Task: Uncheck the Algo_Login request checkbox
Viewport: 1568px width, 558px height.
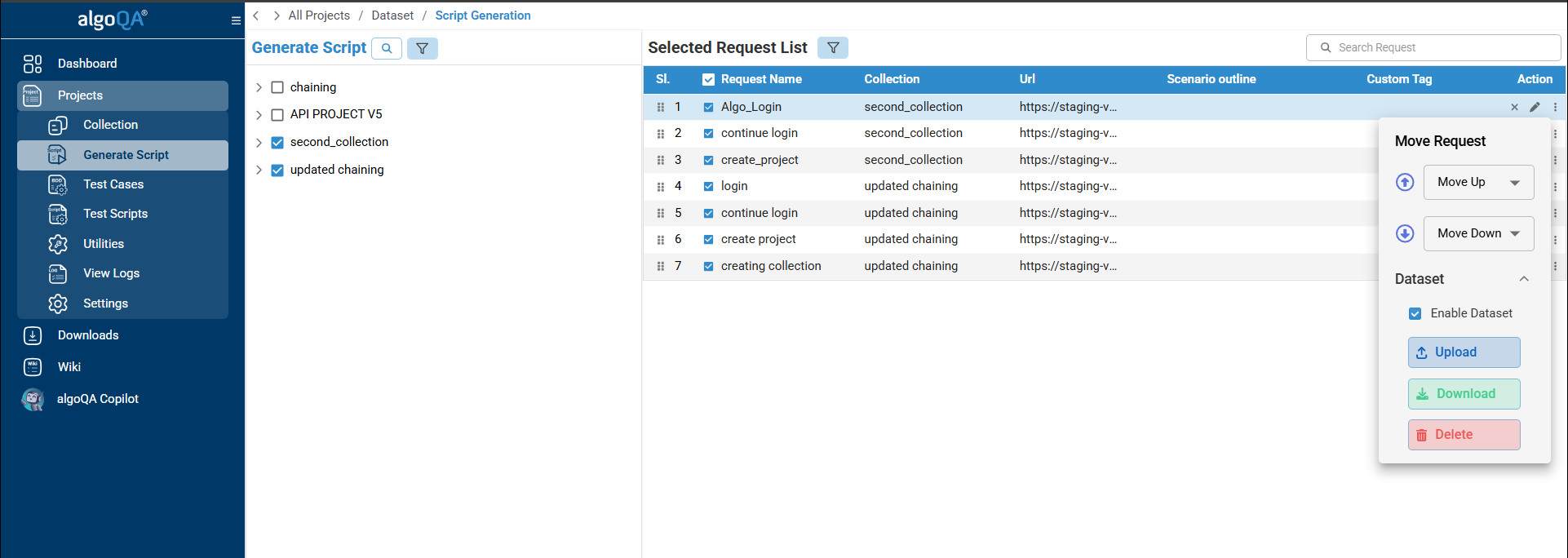Action: click(708, 107)
